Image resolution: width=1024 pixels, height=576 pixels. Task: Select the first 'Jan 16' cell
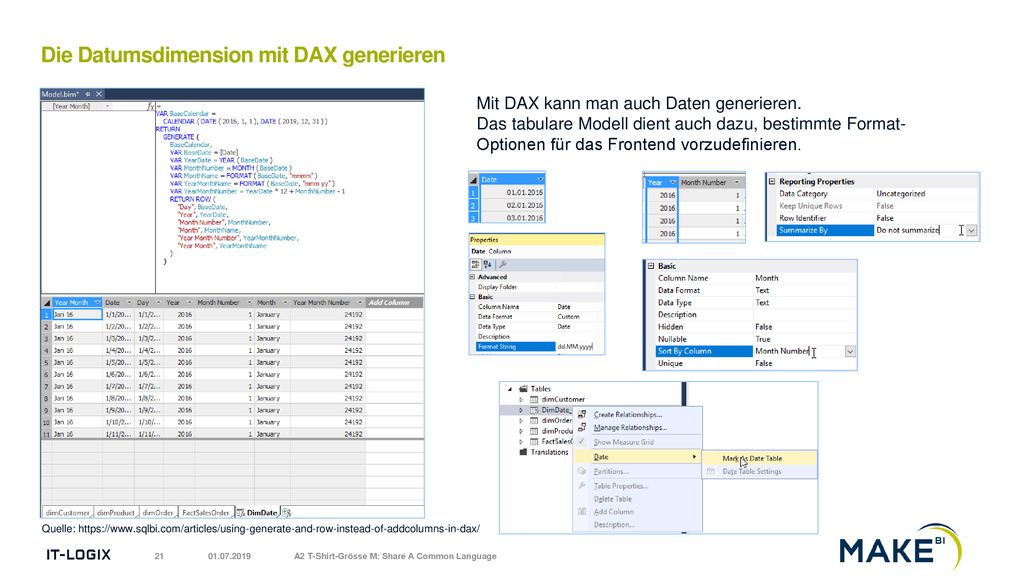pos(77,314)
